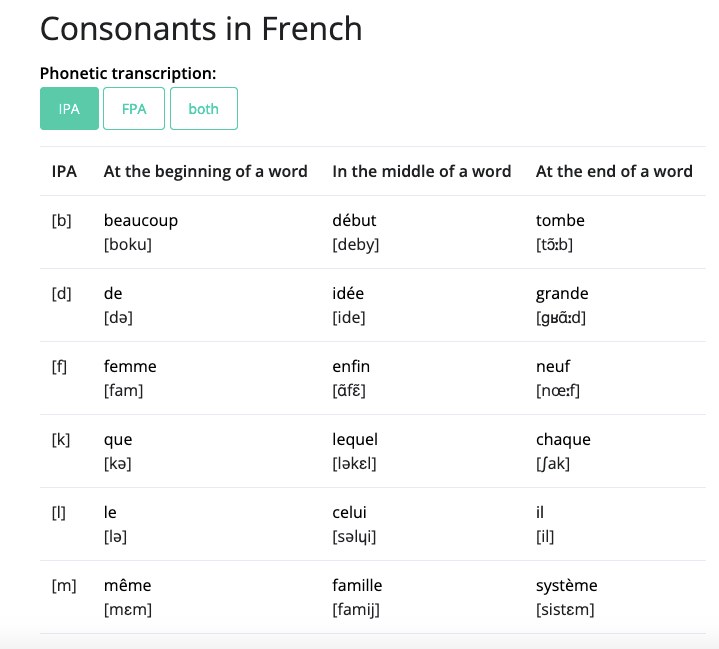Click the word lequel
The width and height of the screenshot is (719, 649).
[355, 440]
